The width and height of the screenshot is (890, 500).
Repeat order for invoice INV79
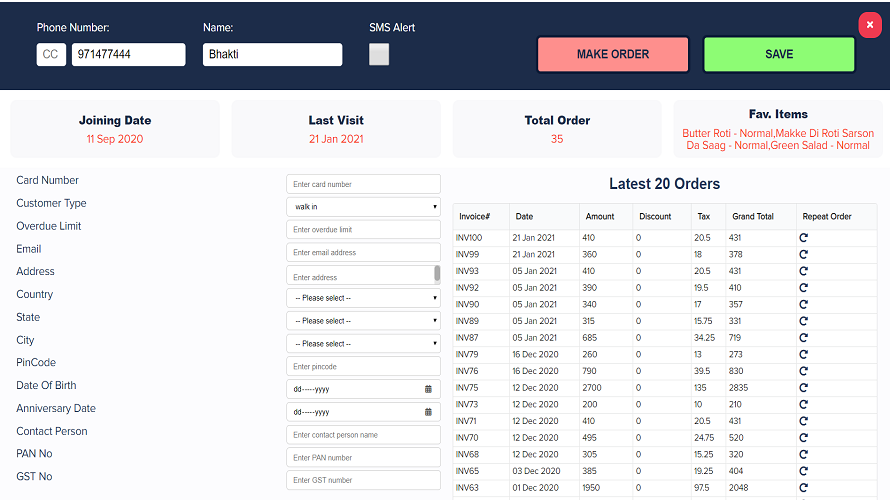point(803,354)
